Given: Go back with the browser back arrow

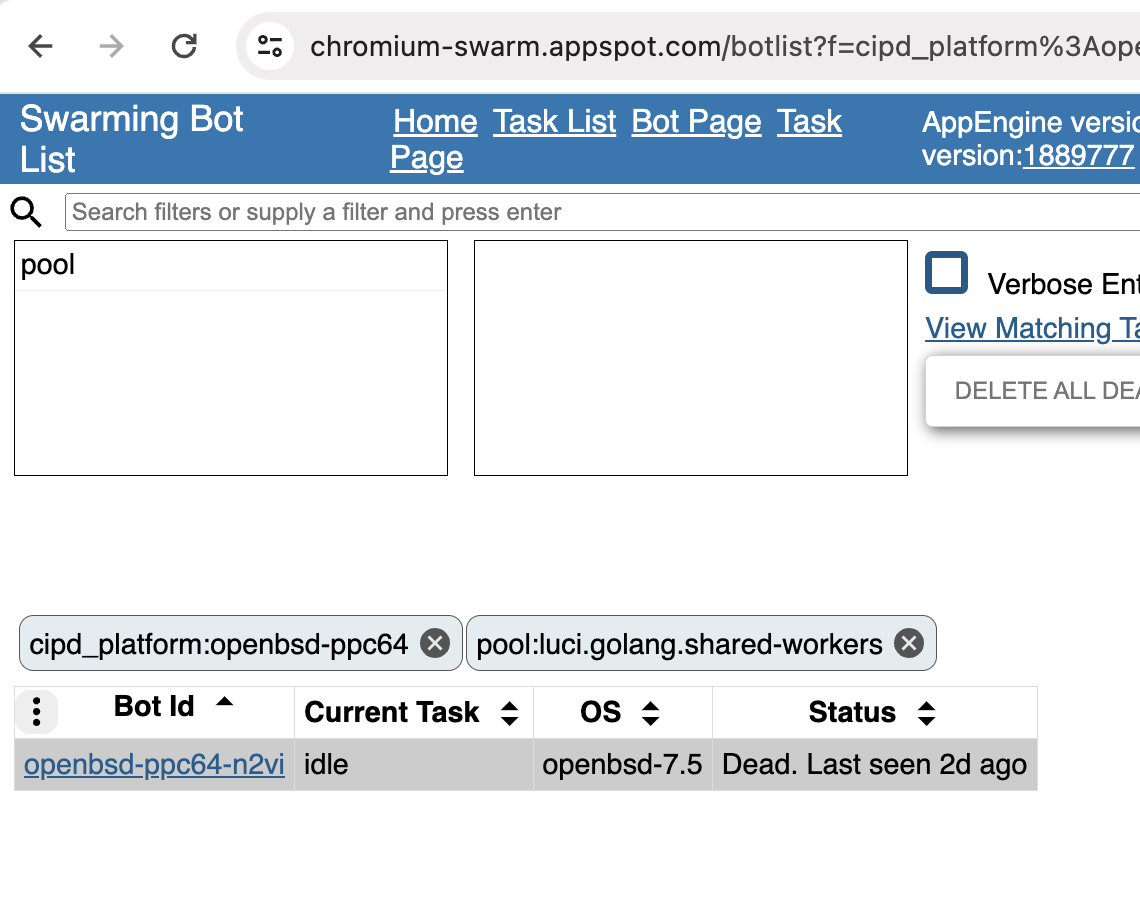Looking at the screenshot, I should [40, 47].
